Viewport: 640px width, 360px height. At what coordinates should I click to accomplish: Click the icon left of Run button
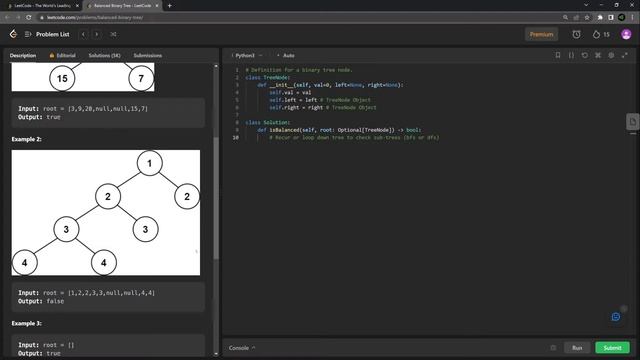(x=553, y=348)
